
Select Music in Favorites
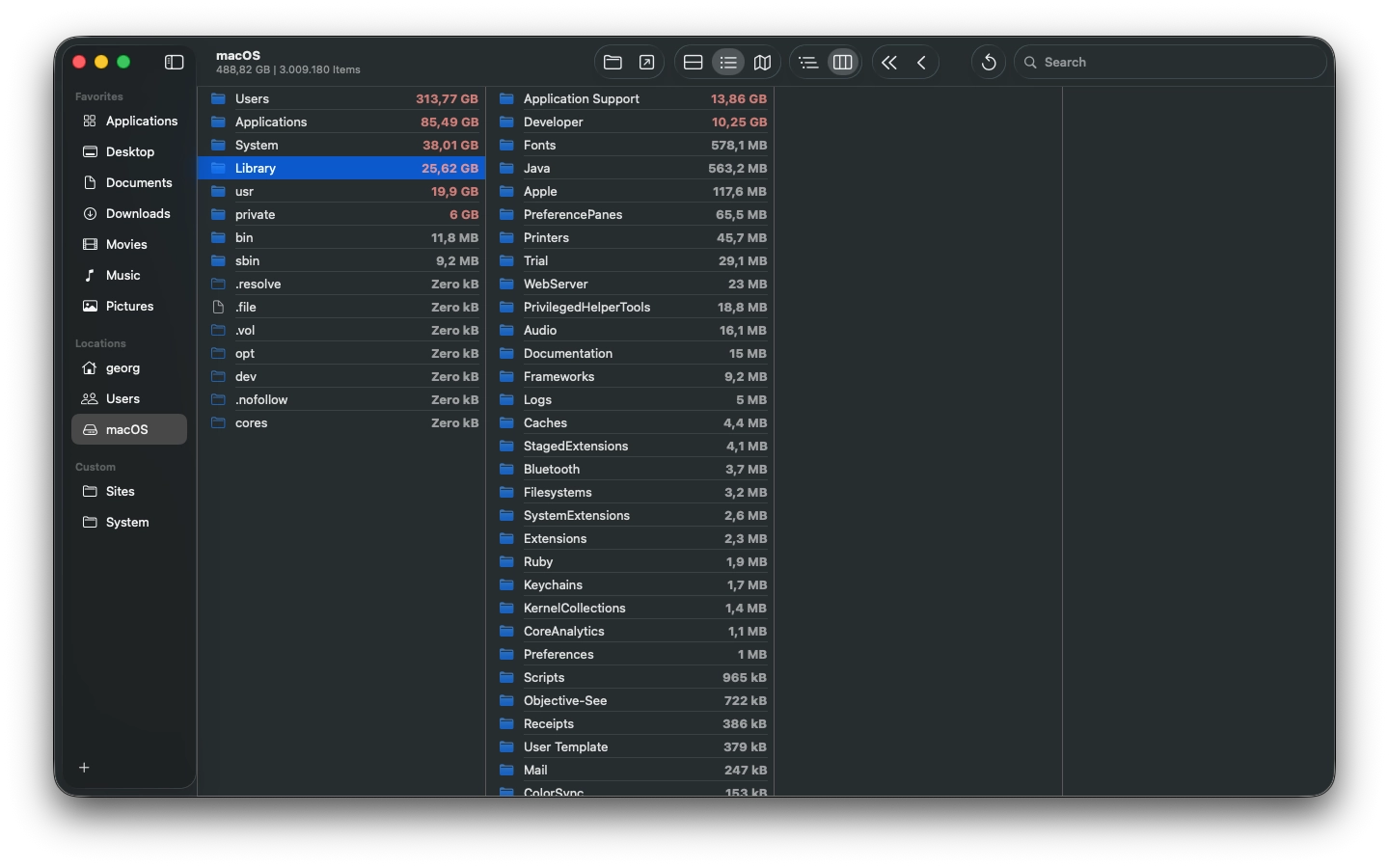pyautogui.click(x=129, y=275)
